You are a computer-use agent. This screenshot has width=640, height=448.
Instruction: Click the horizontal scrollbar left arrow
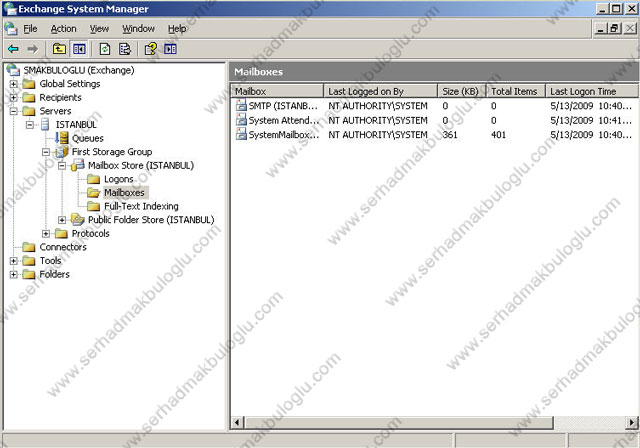237,422
